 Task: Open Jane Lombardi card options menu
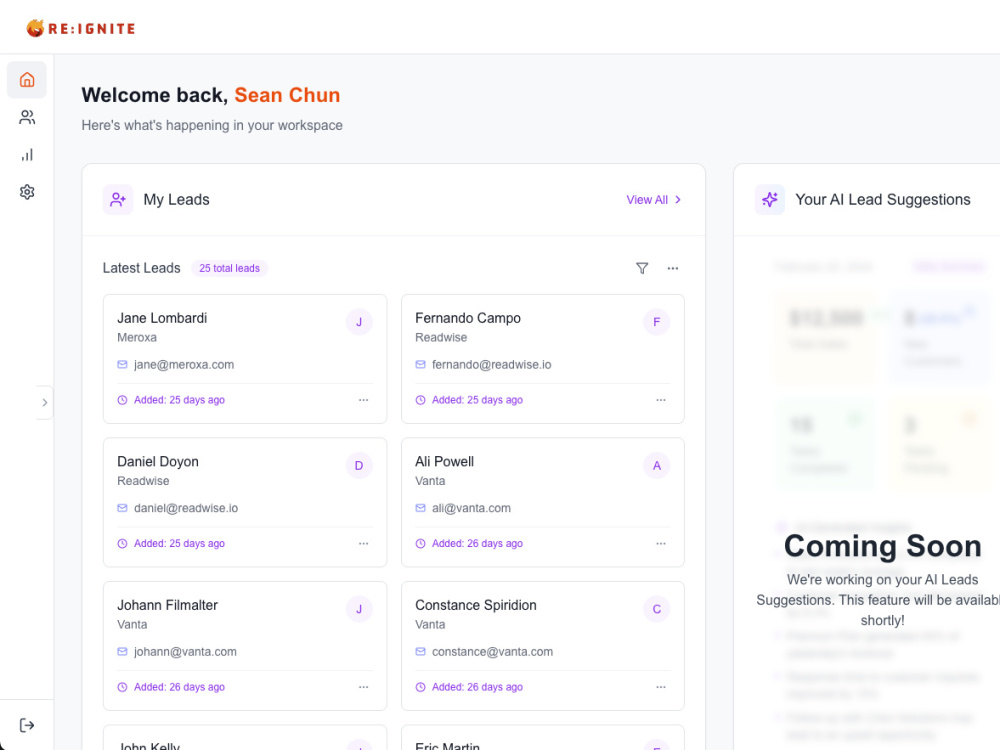pos(364,400)
